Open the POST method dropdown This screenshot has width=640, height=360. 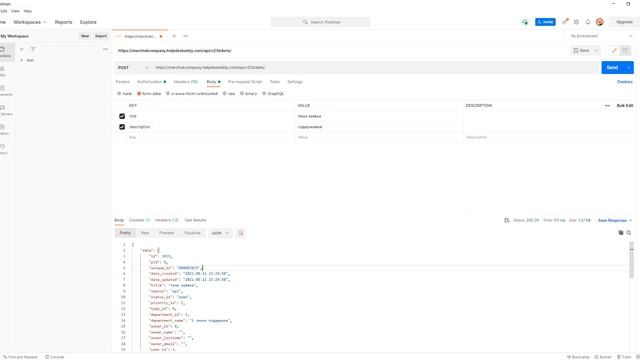coord(133,68)
